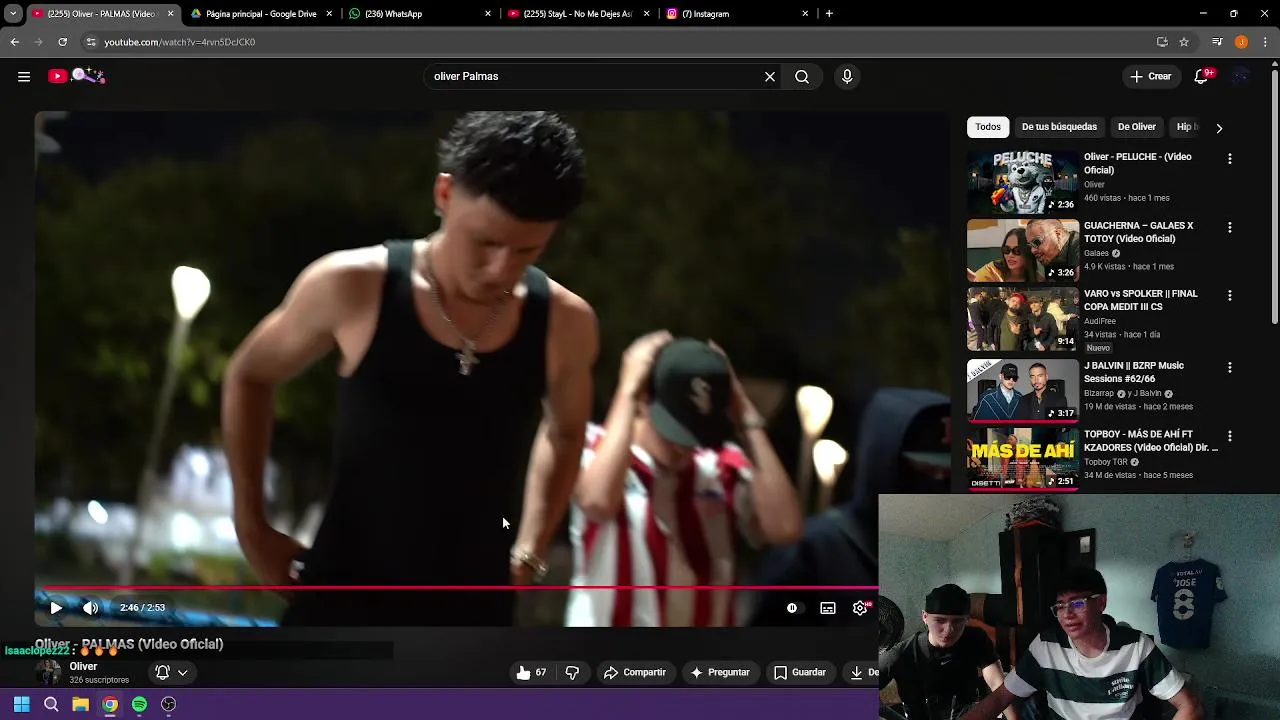
Task: Clear the search box text with X
Action: tap(770, 76)
